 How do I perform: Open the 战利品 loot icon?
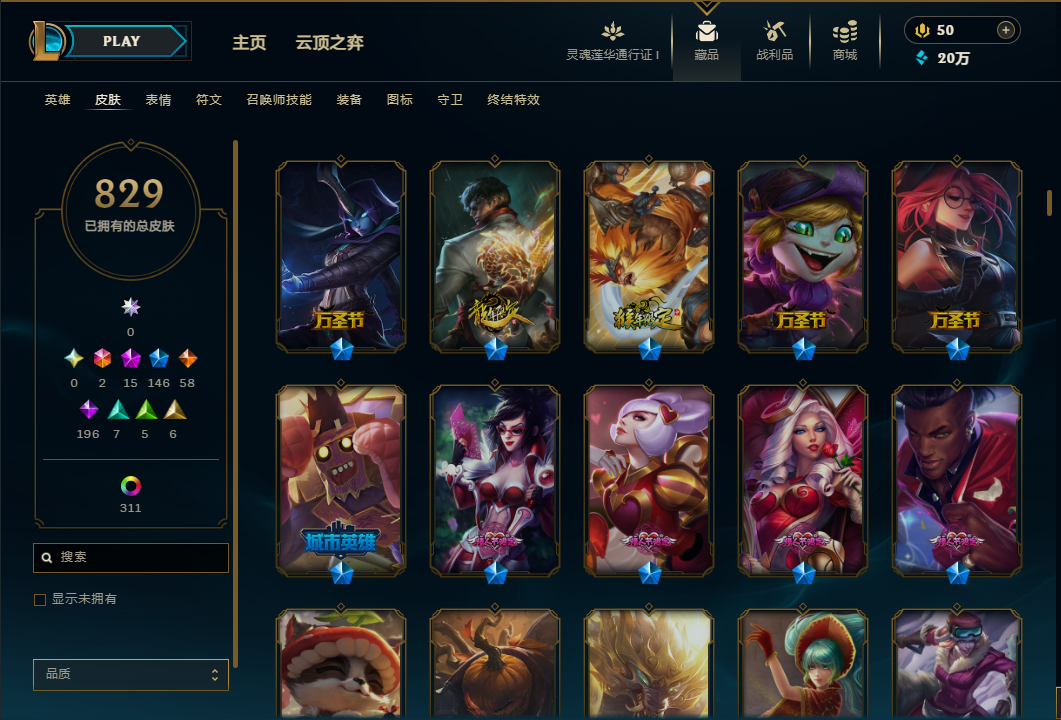pyautogui.click(x=774, y=32)
